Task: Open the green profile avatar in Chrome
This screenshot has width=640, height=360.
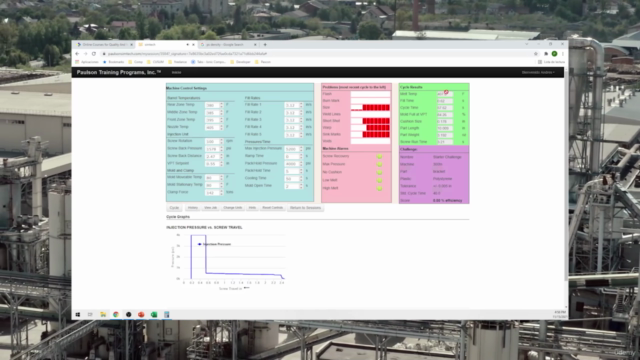Action: coord(554,54)
